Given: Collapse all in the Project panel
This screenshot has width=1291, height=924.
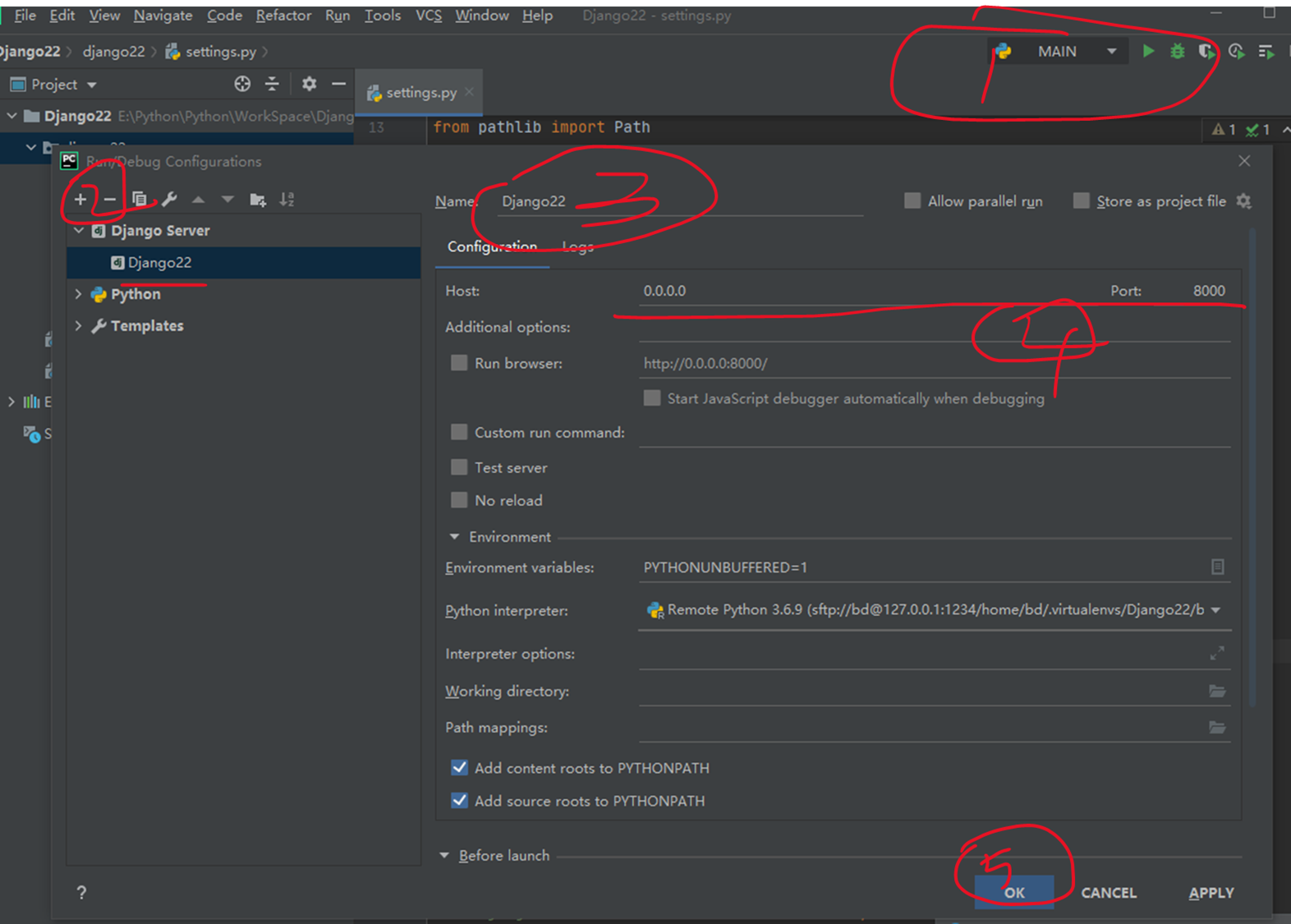Looking at the screenshot, I should pyautogui.click(x=272, y=84).
